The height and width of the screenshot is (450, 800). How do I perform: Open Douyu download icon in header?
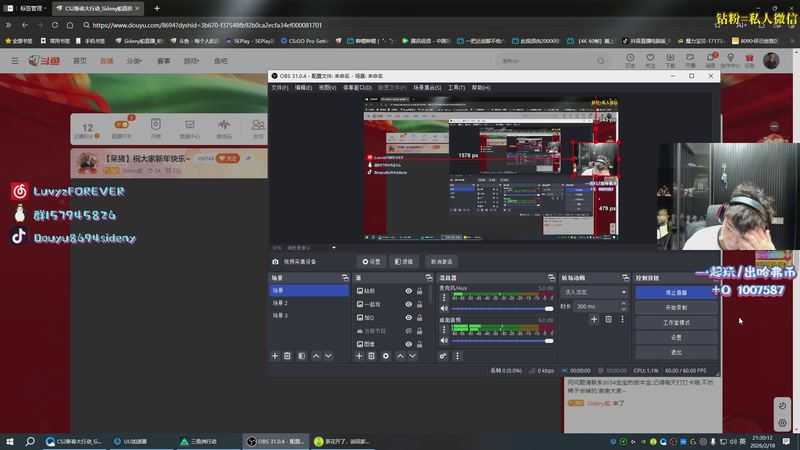click(670, 60)
